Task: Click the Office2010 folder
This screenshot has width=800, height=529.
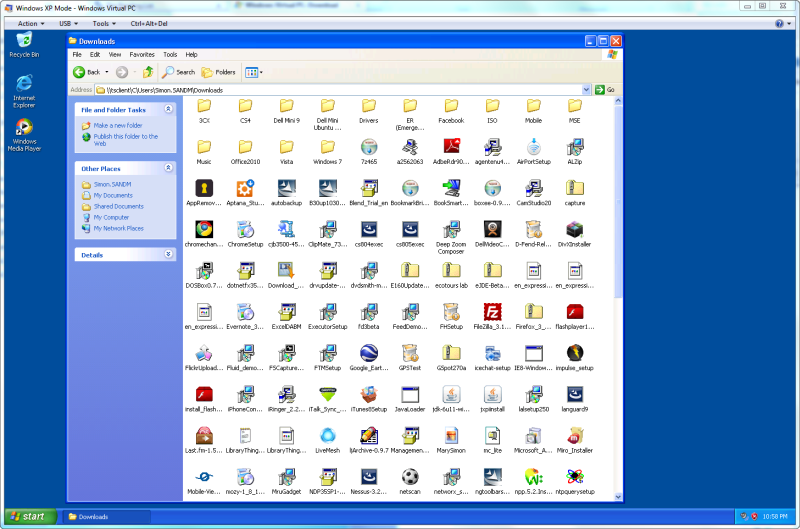Action: (245, 147)
